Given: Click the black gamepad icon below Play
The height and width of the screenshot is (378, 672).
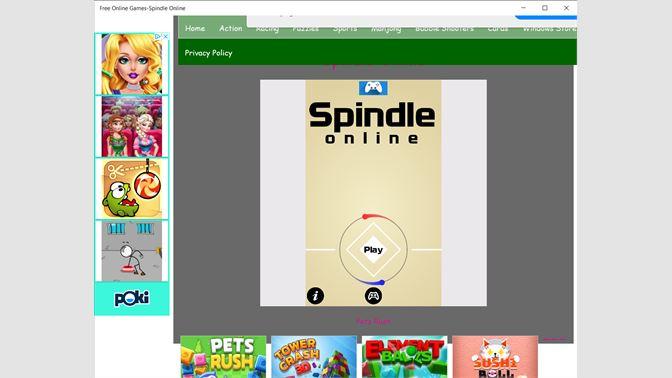Looking at the screenshot, I should (373, 296).
